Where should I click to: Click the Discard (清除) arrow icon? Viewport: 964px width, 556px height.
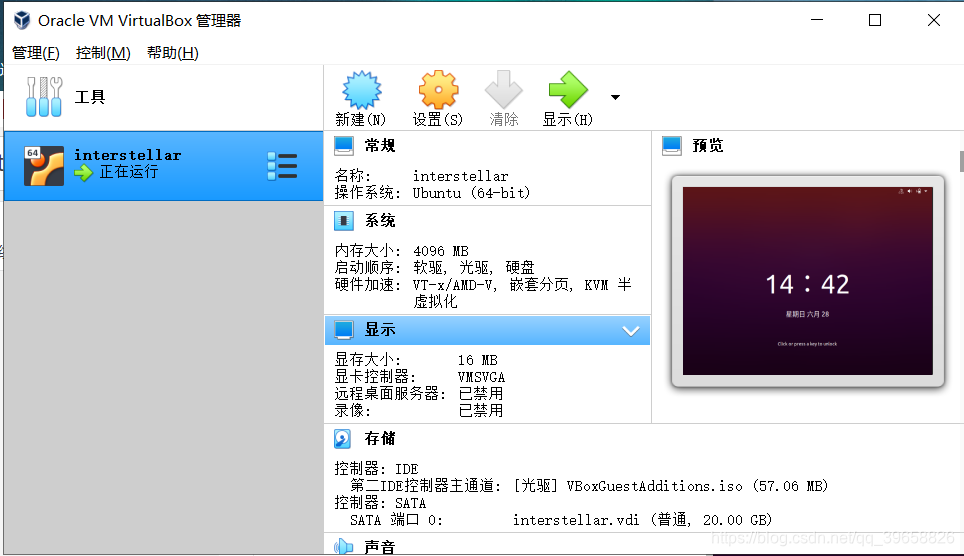(504, 90)
